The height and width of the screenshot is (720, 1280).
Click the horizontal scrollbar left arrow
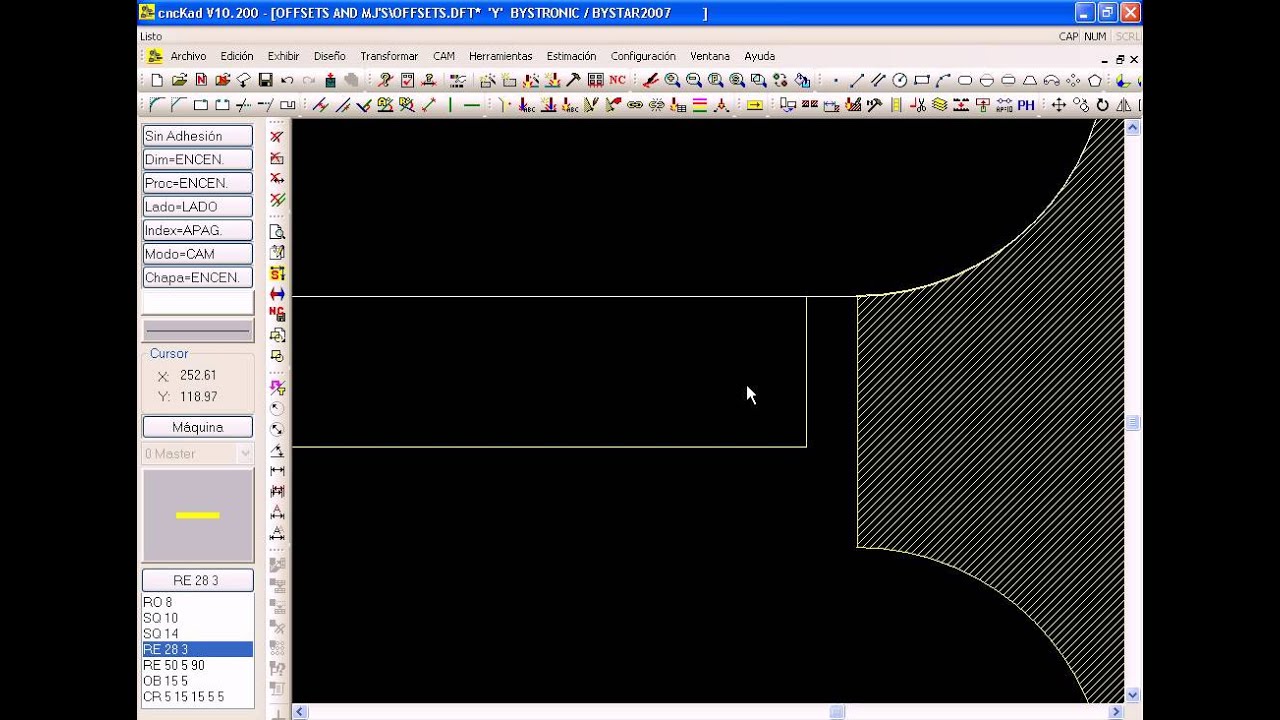coord(300,712)
